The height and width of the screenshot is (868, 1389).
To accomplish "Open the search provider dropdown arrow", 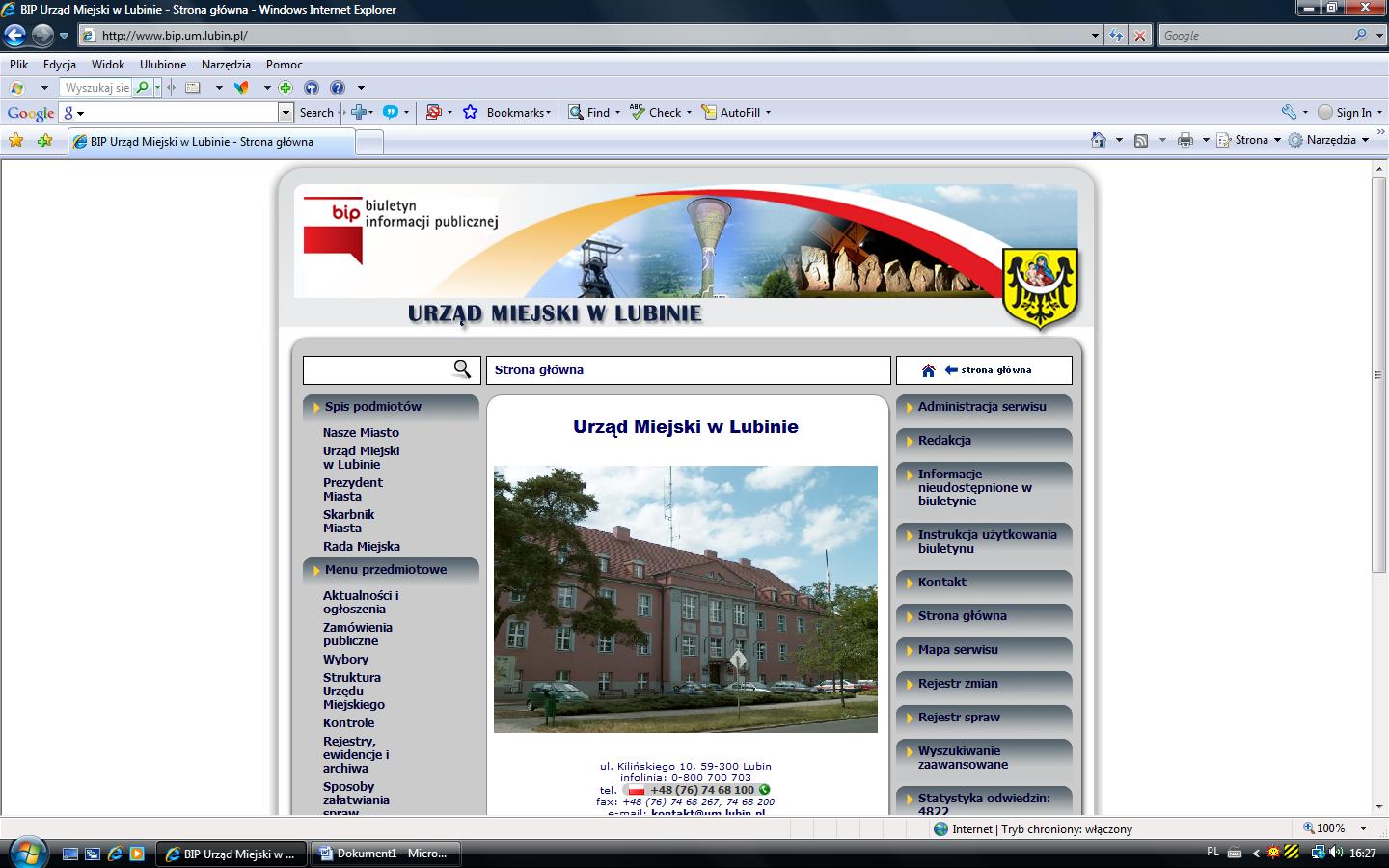I will coord(1377,36).
